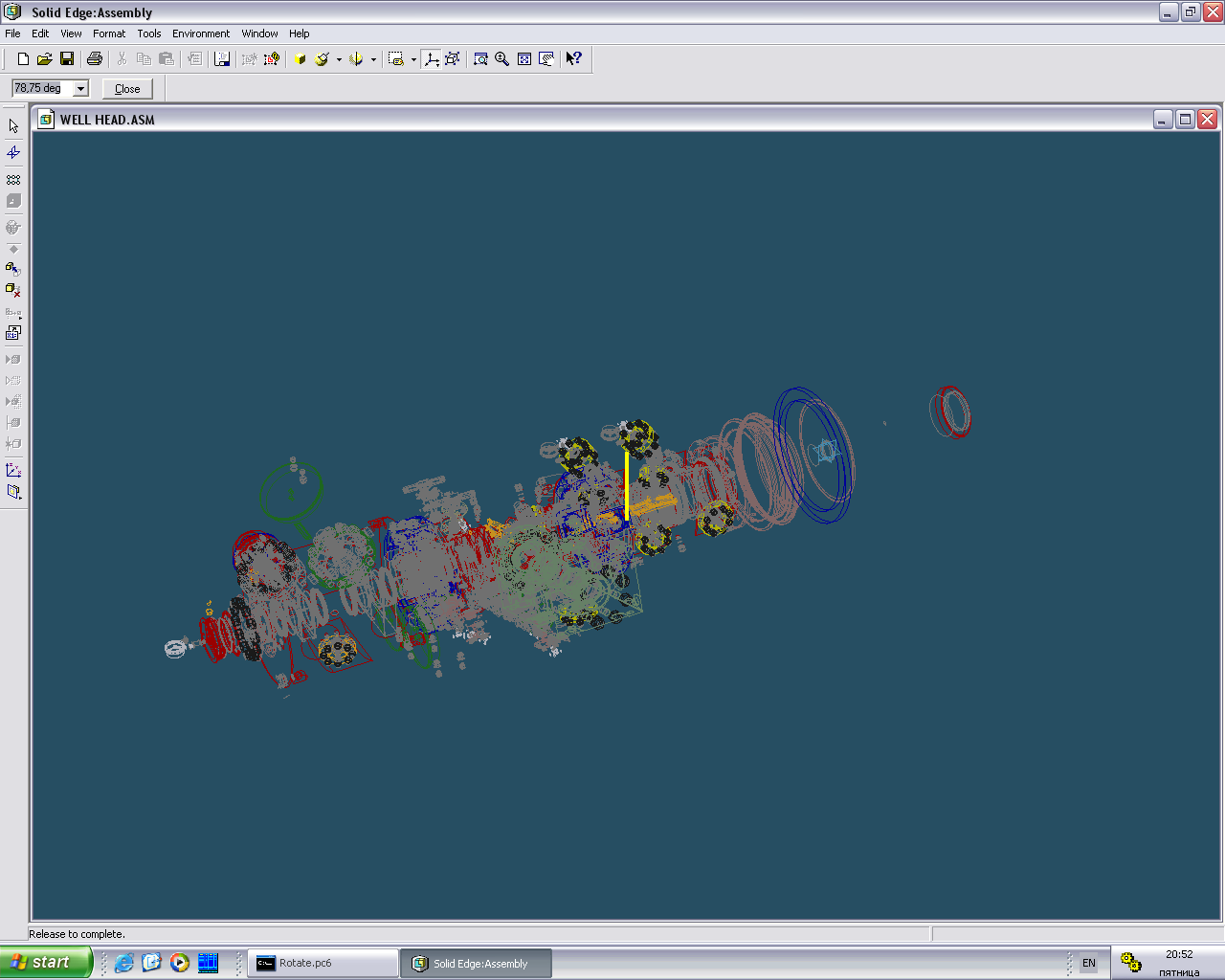Click the Close button on ribbon bar
The height and width of the screenshot is (980, 1225).
(127, 89)
